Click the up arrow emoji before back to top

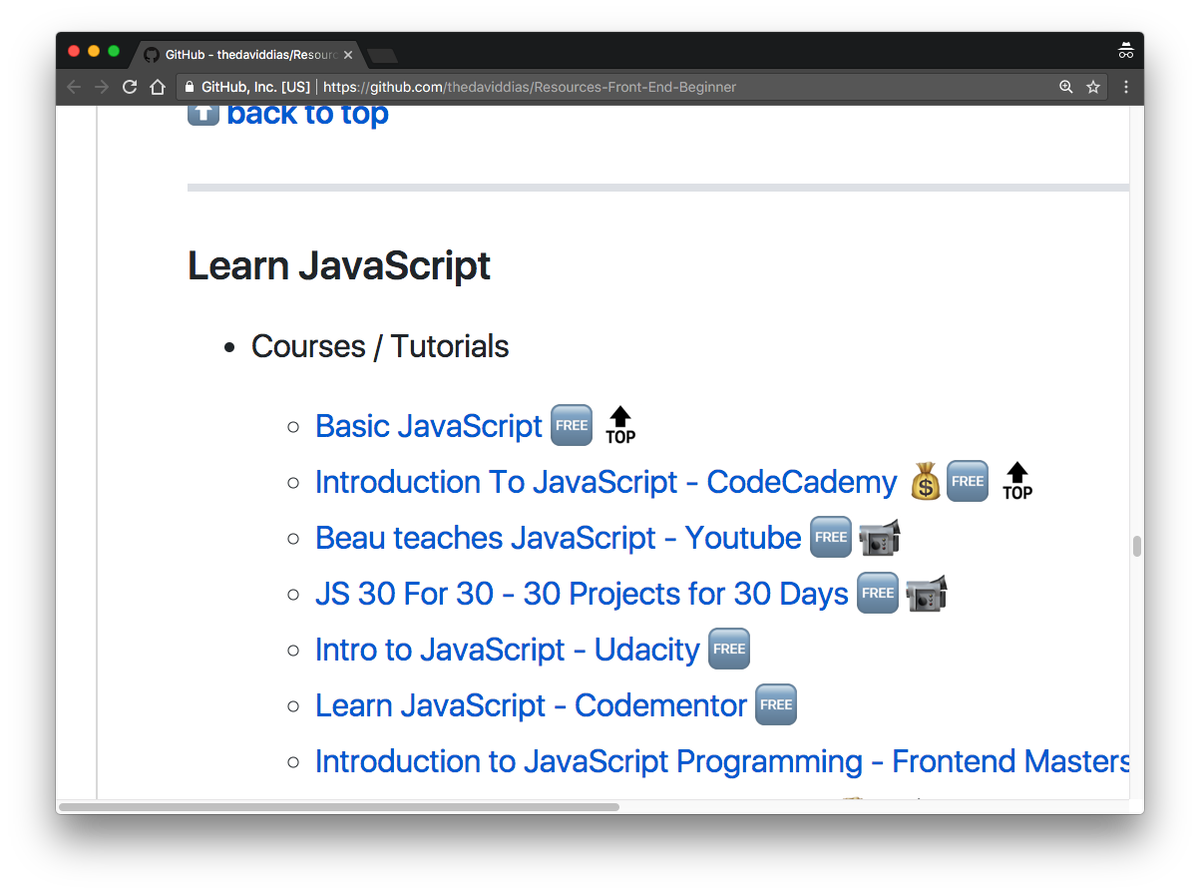203,113
